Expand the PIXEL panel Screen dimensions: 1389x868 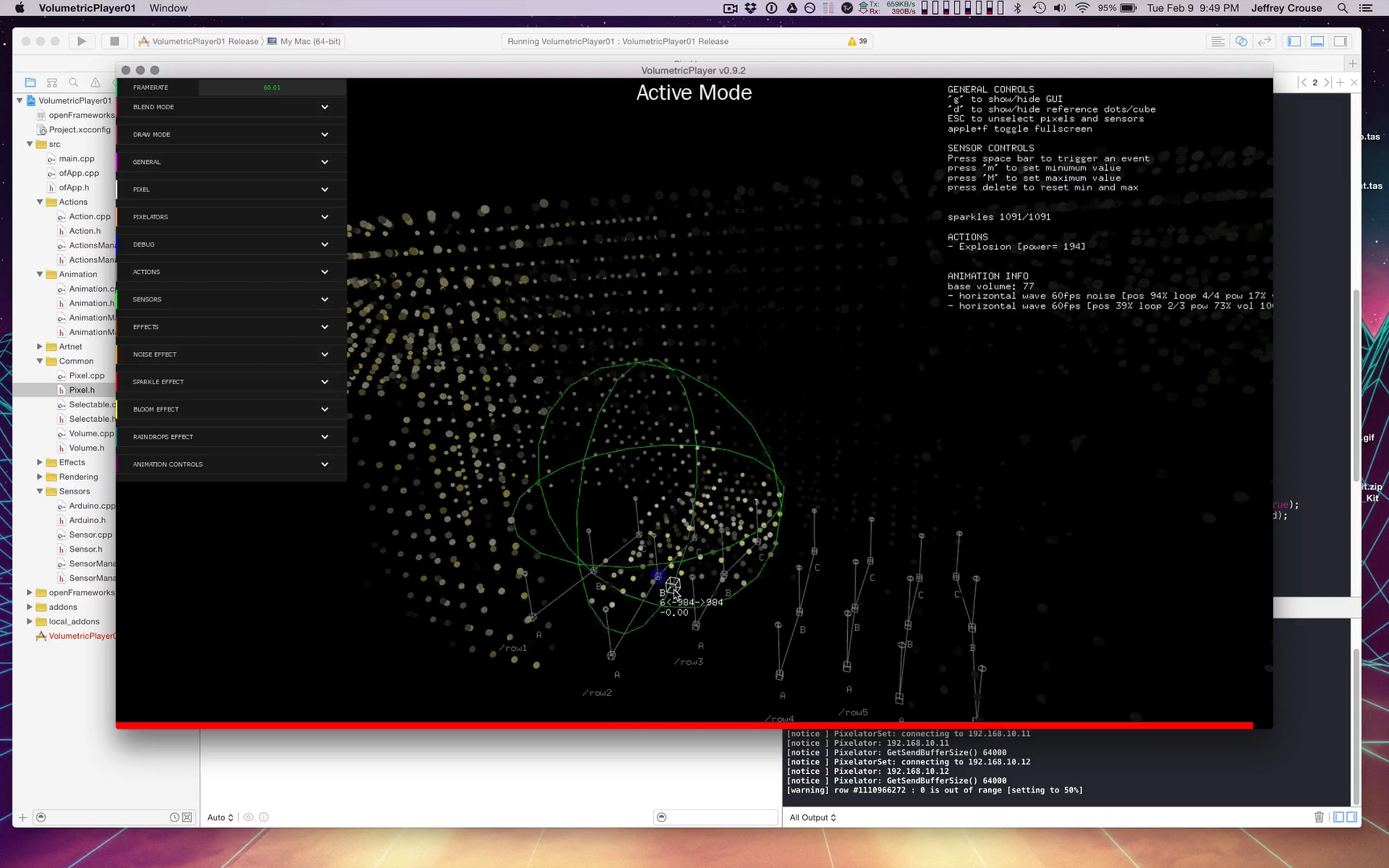(x=231, y=189)
